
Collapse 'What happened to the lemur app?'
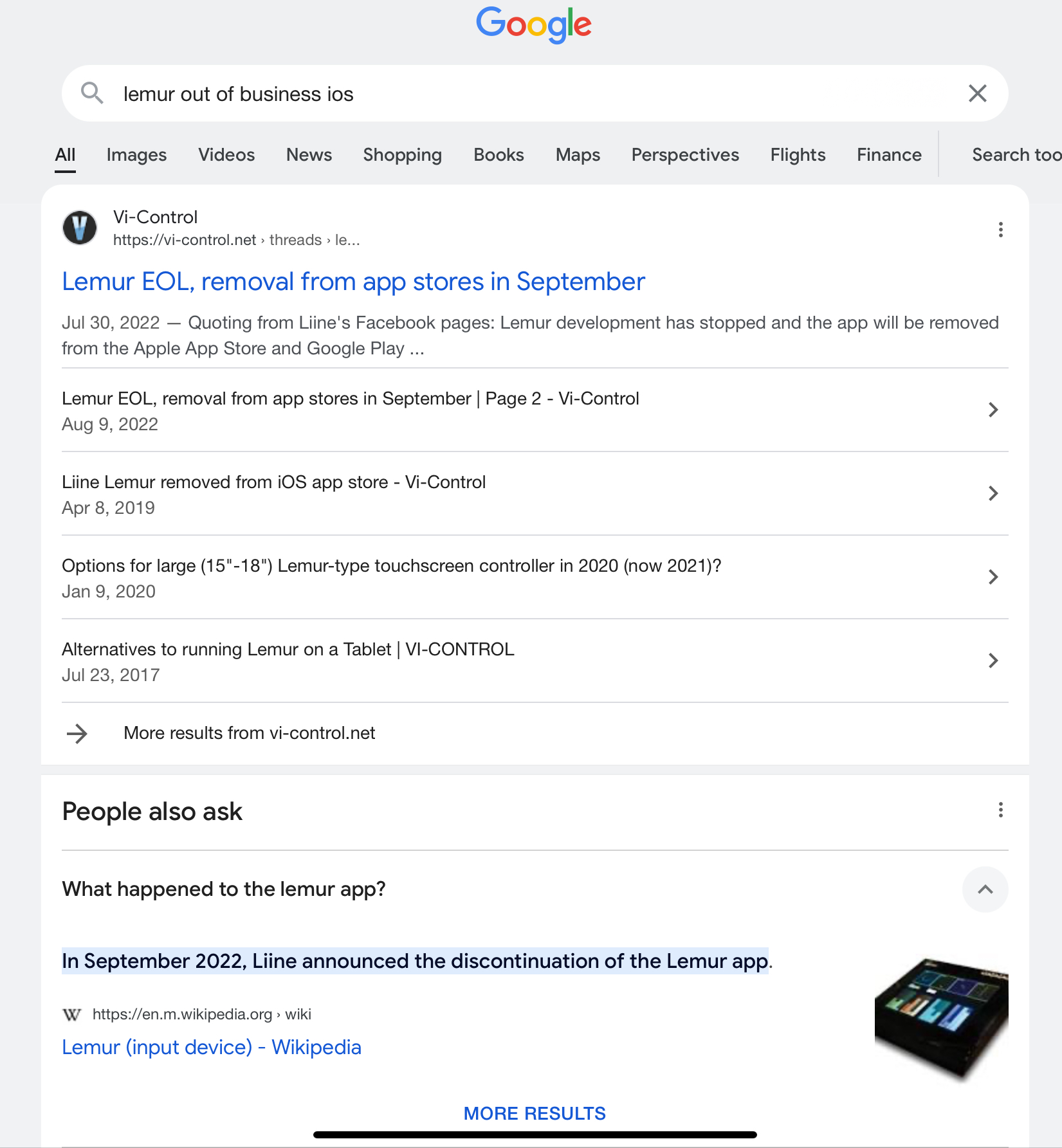click(985, 889)
